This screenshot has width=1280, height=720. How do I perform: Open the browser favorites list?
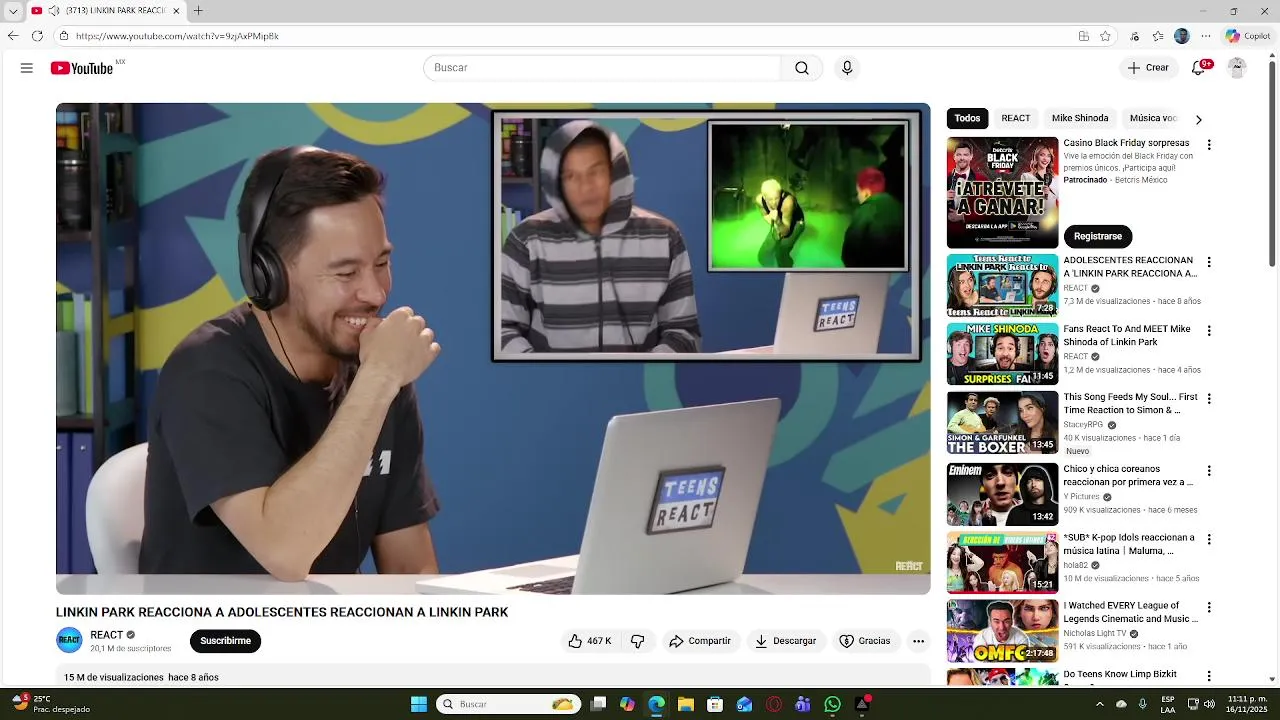click(x=1158, y=36)
